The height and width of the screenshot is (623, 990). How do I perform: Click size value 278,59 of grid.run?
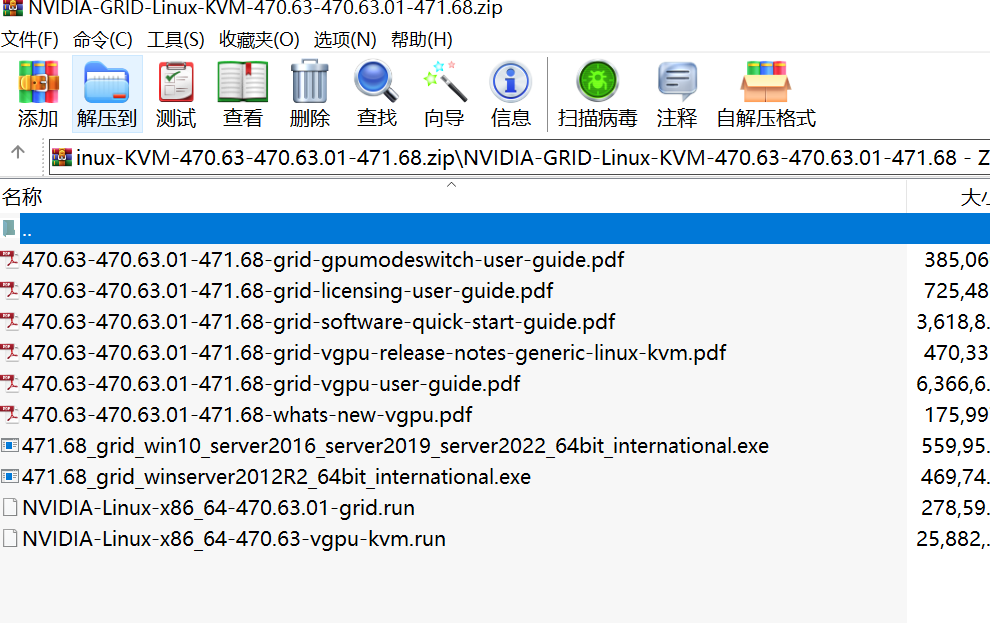[955, 507]
